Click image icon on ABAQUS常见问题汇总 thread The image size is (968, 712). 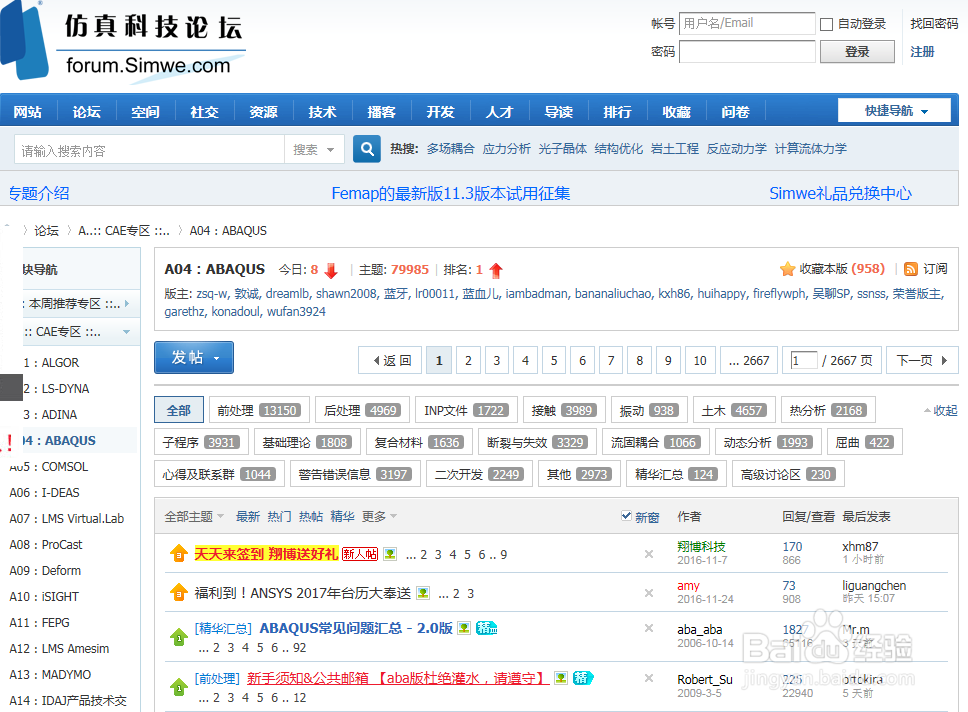pyautogui.click(x=464, y=628)
